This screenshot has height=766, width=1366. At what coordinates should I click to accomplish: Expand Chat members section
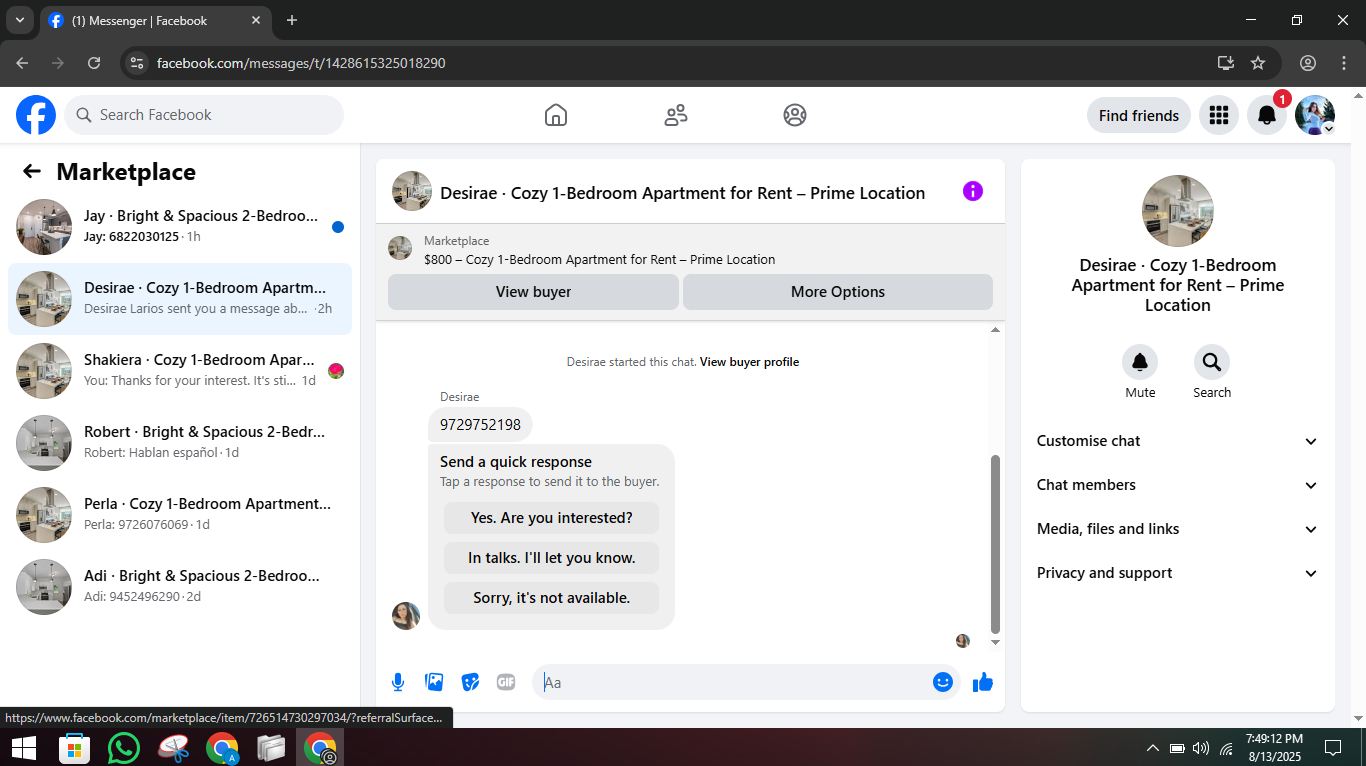pos(1177,485)
